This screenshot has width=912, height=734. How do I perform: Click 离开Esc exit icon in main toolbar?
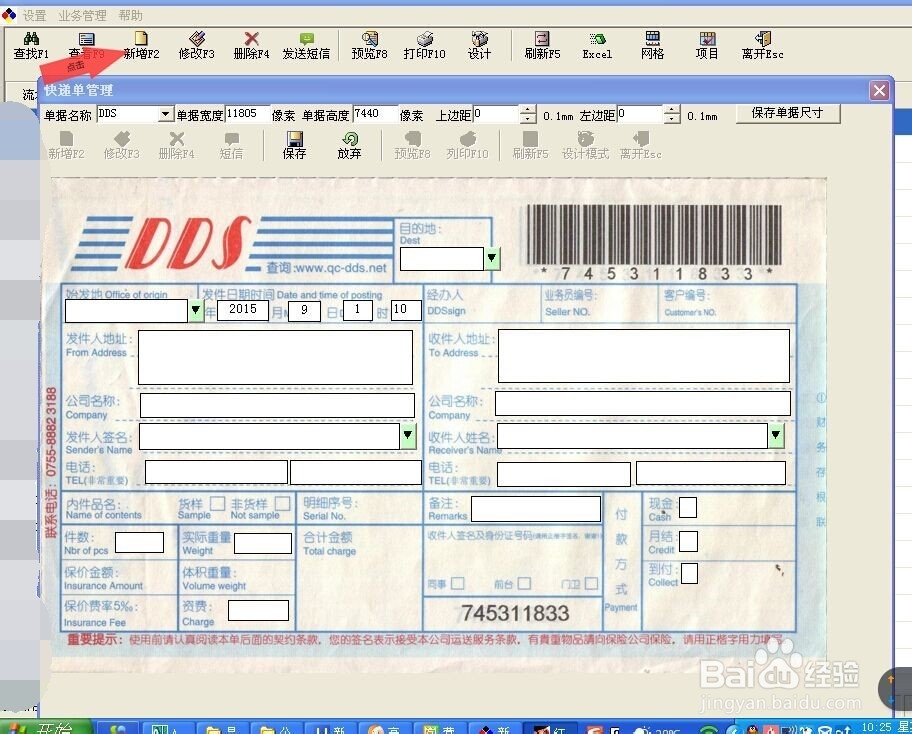pyautogui.click(x=763, y=39)
